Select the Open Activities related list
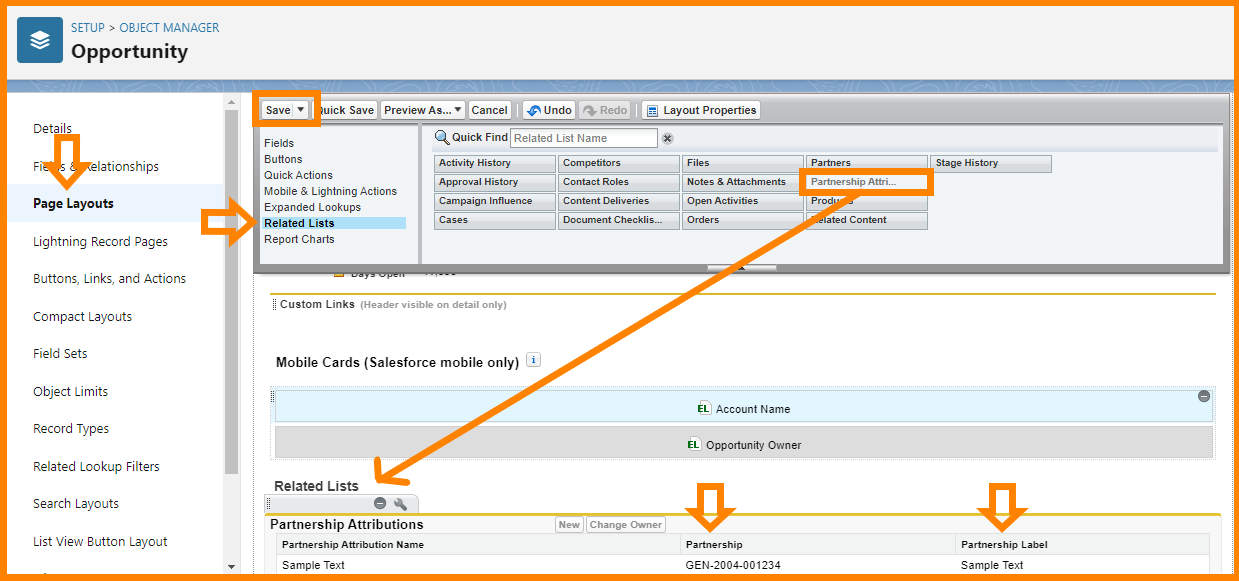Screen dimensions: 1239x581 (742, 201)
